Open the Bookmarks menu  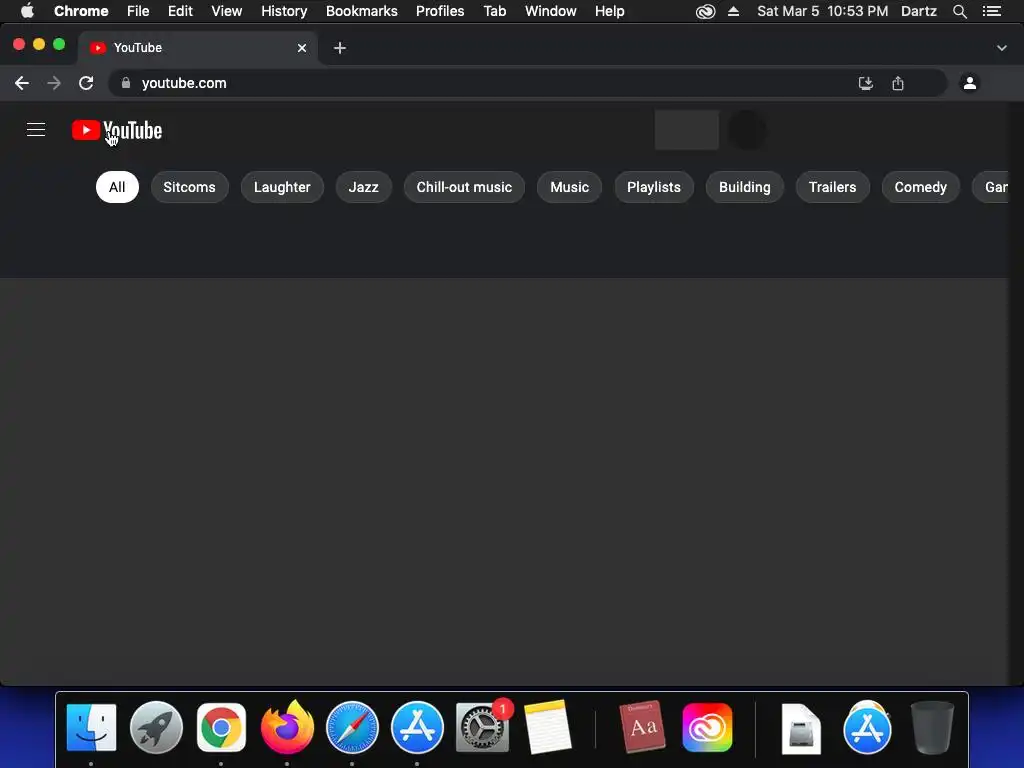point(362,11)
